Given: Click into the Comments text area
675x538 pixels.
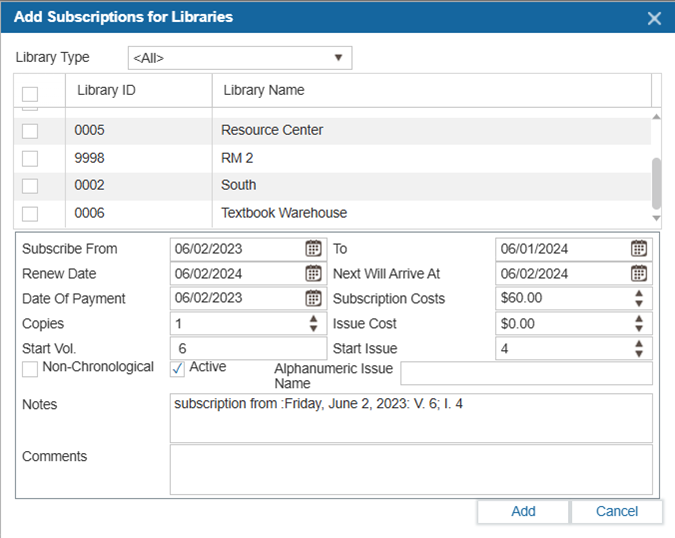Looking at the screenshot, I should pos(410,469).
